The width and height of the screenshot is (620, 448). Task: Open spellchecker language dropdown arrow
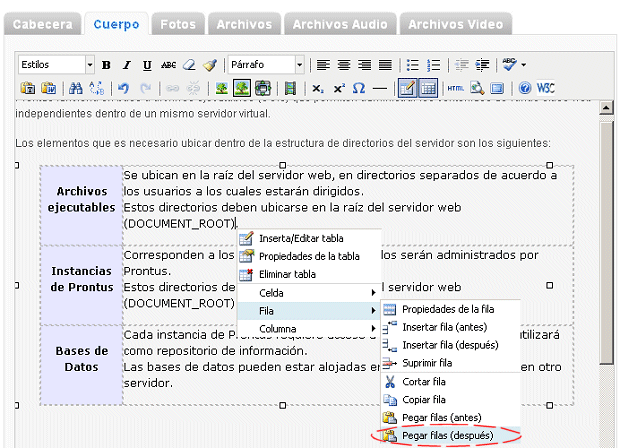pyautogui.click(x=524, y=65)
